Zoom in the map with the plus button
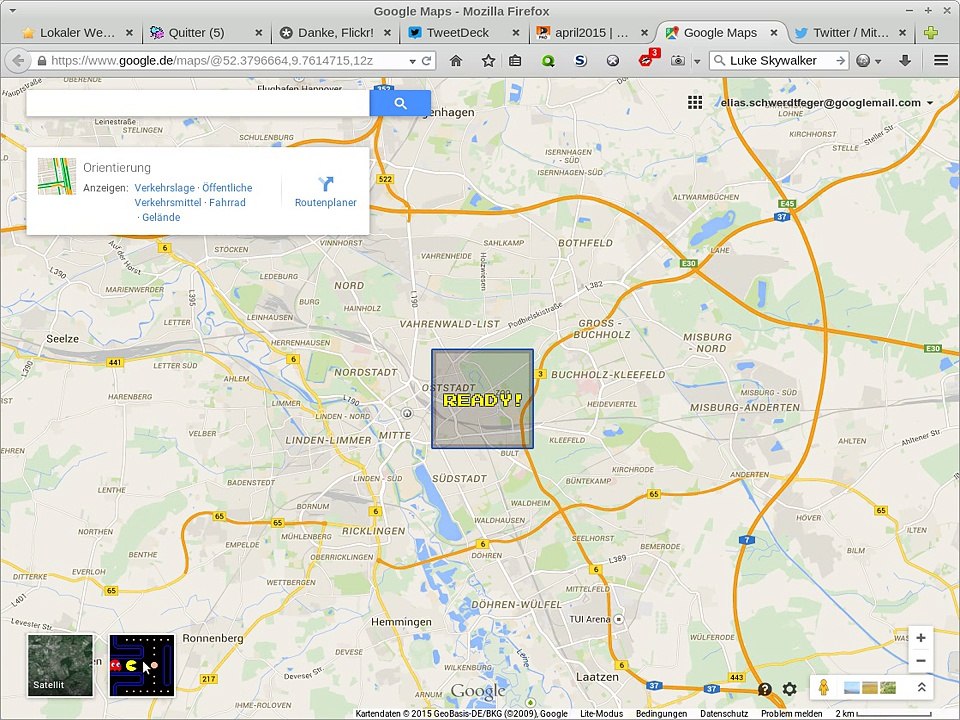 tap(921, 638)
